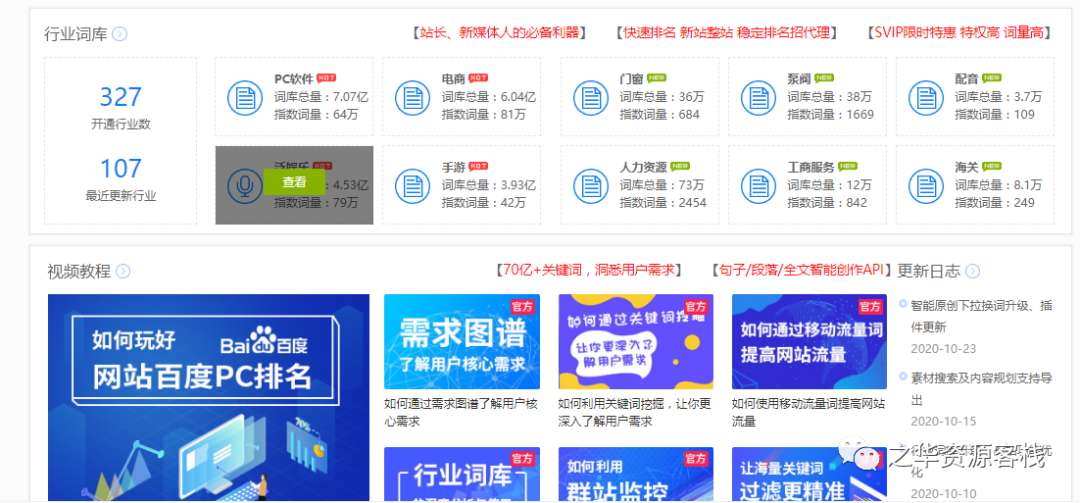Open the 配音 industry title
This screenshot has height=503, width=1080.
(x=966, y=79)
